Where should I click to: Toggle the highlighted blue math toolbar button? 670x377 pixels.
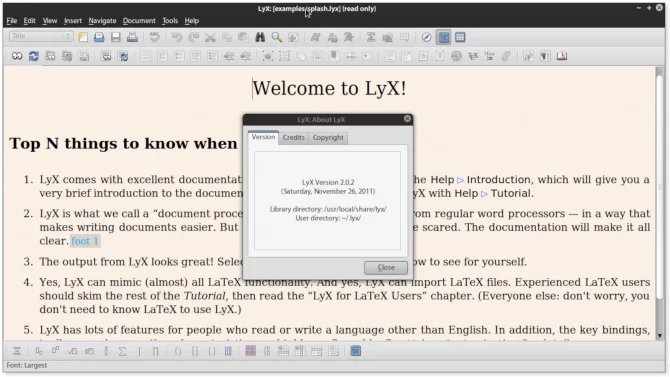pyautogui.click(x=444, y=37)
